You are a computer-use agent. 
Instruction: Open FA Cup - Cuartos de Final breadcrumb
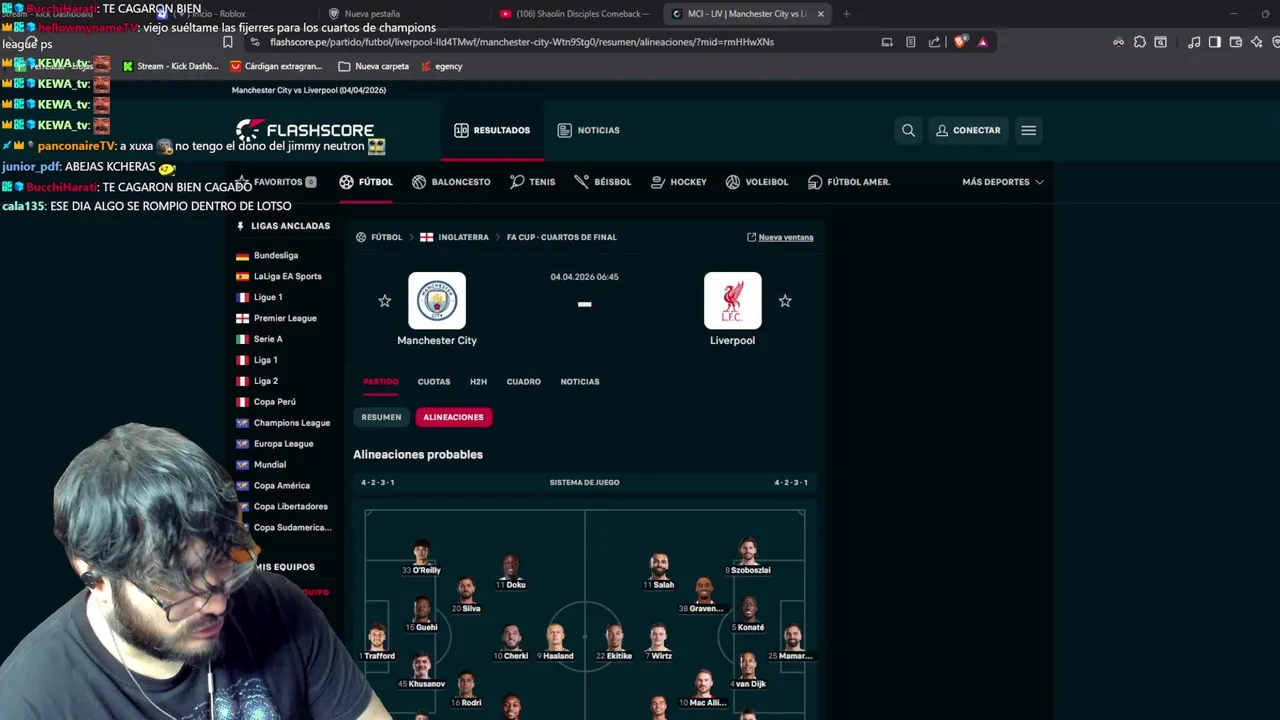562,237
